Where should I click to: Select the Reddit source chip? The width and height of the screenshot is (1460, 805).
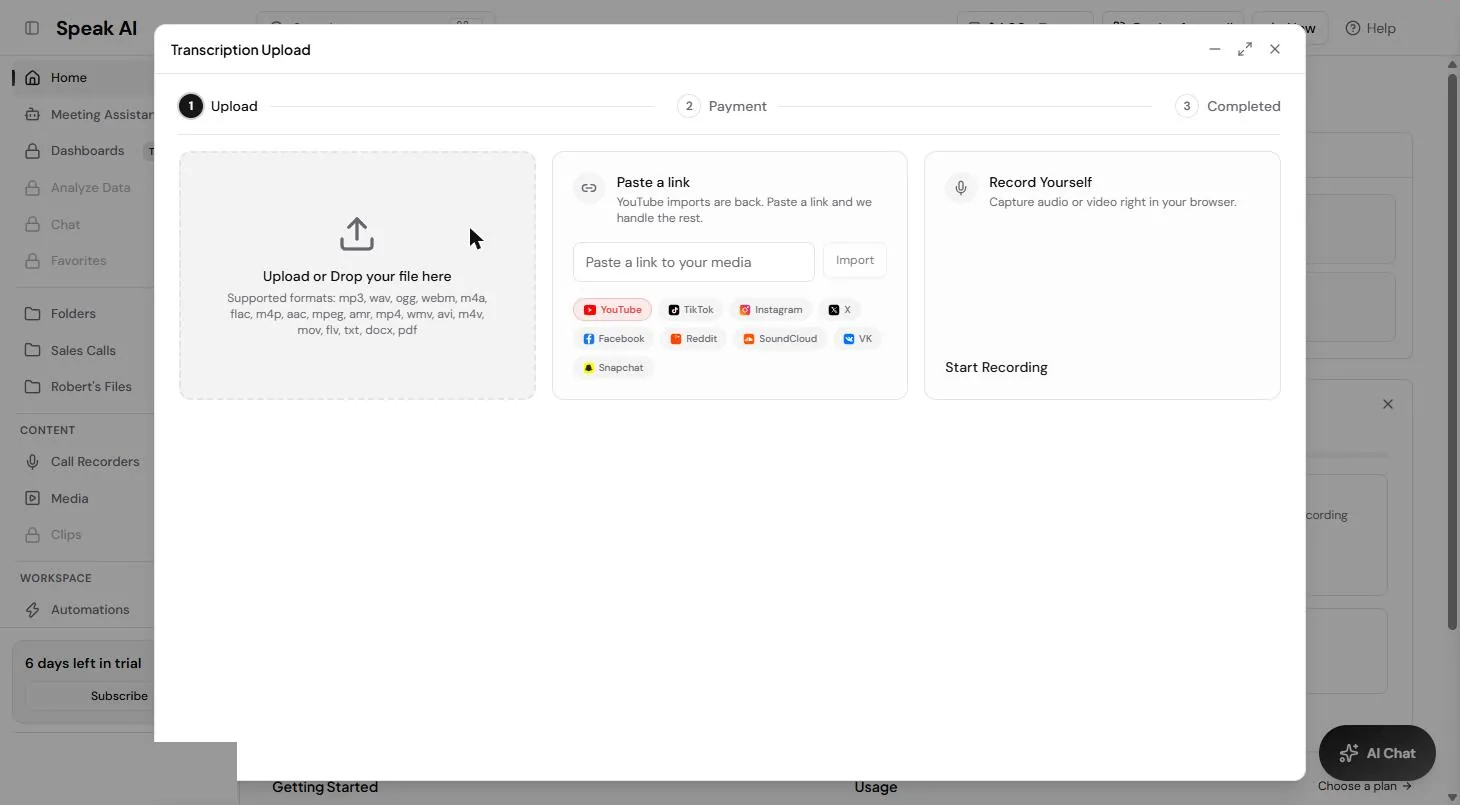[x=694, y=339]
